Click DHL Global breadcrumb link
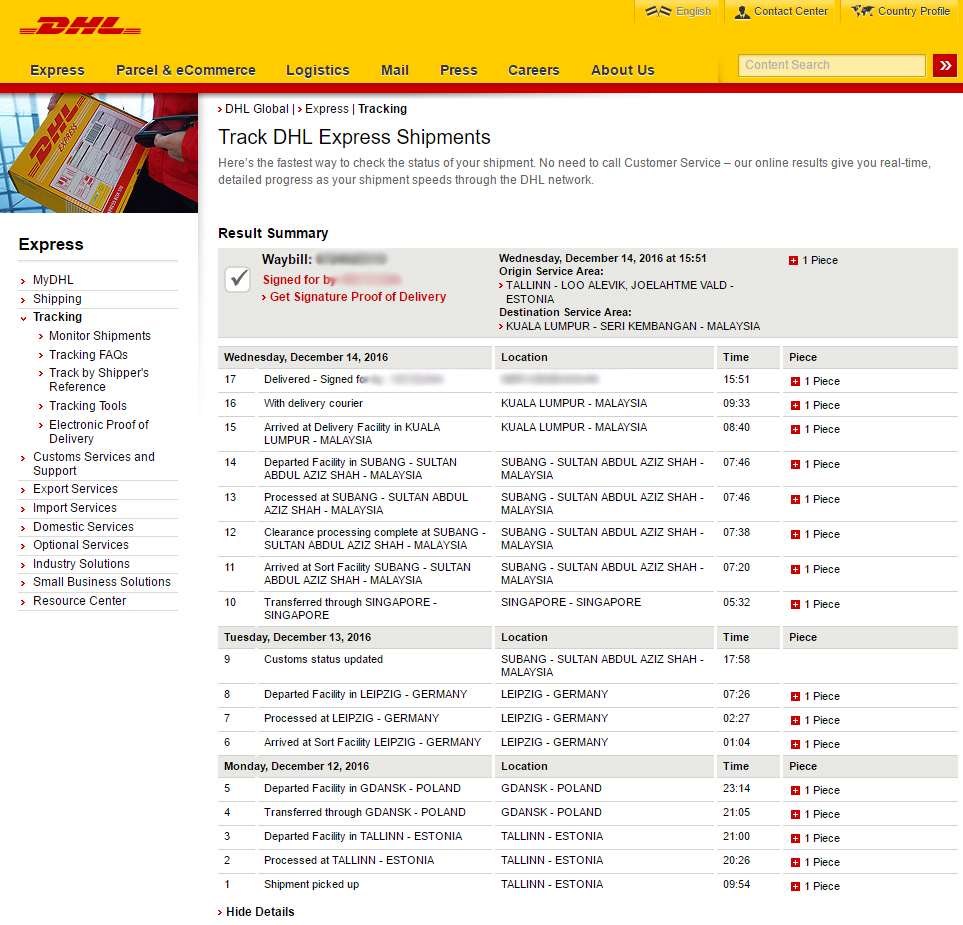 (257, 109)
